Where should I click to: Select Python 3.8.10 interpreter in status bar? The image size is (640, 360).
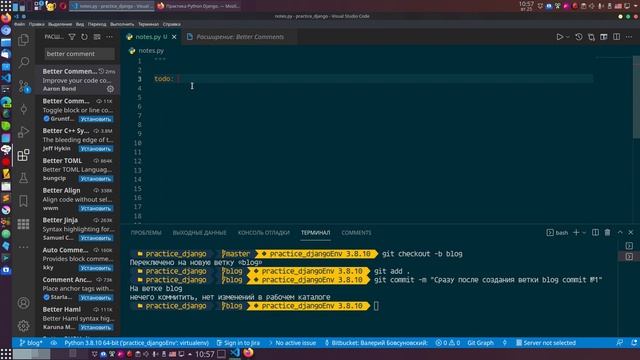click(137, 343)
